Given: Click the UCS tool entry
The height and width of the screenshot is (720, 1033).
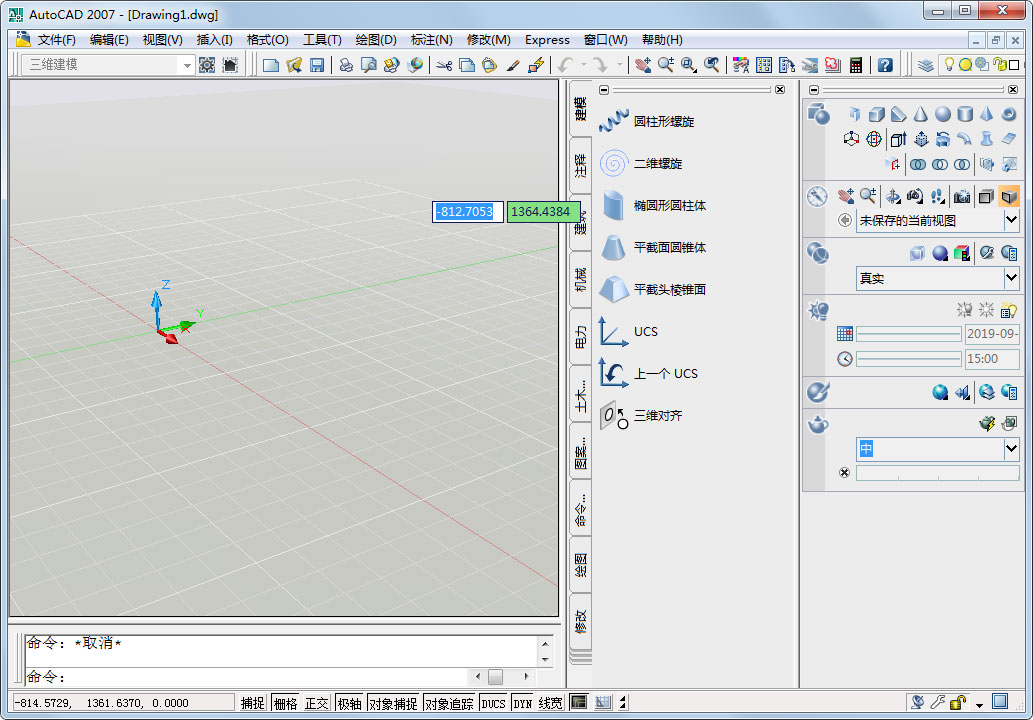Looking at the screenshot, I should click(x=645, y=331).
